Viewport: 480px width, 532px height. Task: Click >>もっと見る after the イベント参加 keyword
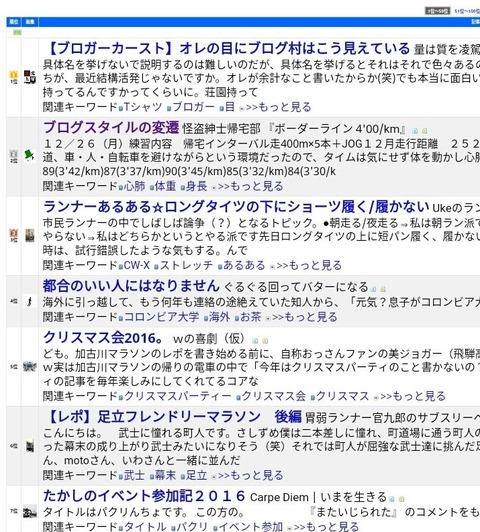(326, 527)
